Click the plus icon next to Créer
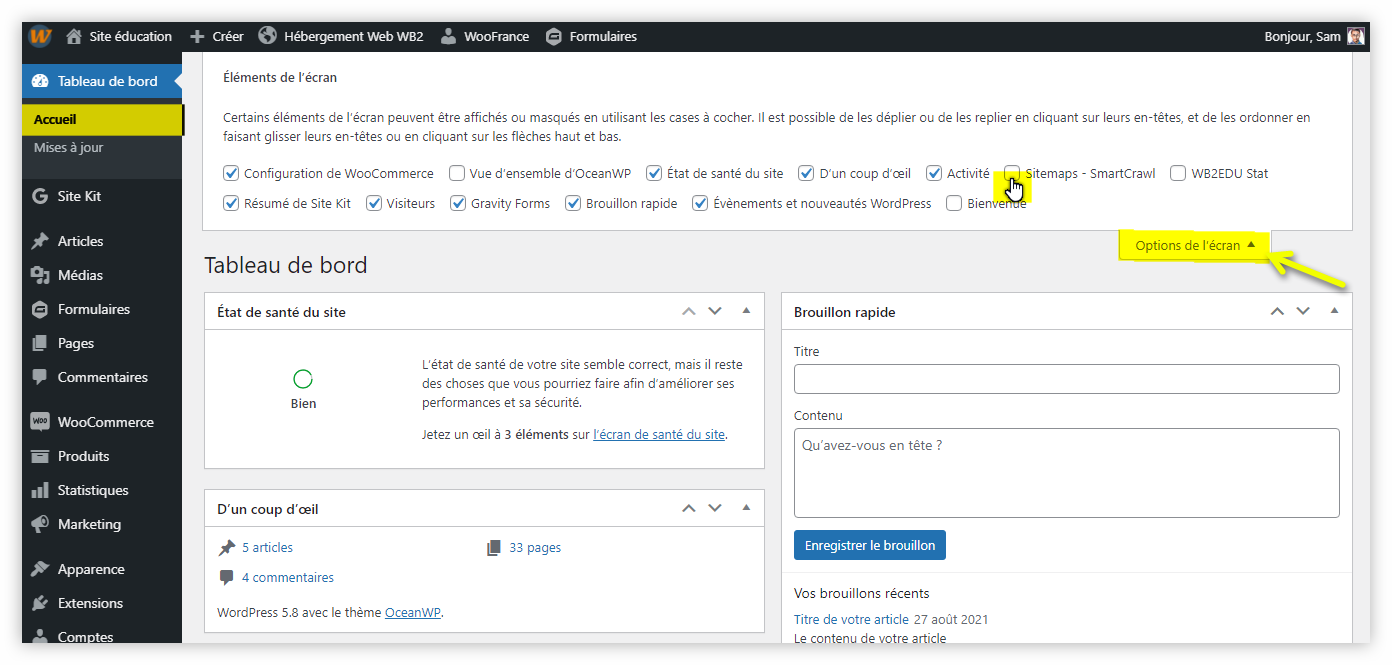Screen dimensions: 1392x665 (198, 36)
